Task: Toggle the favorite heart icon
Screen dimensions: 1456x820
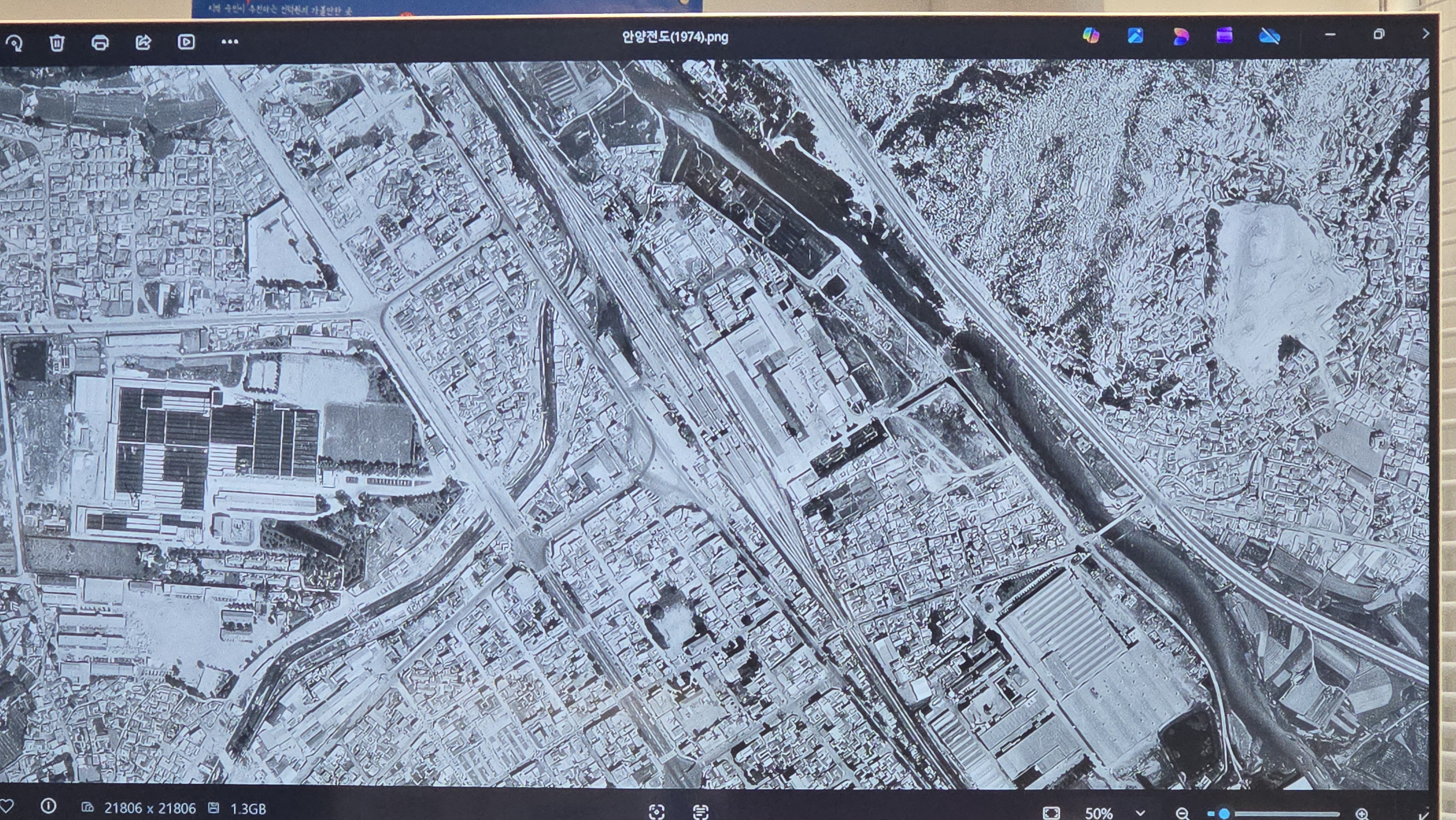Action: 7,807
